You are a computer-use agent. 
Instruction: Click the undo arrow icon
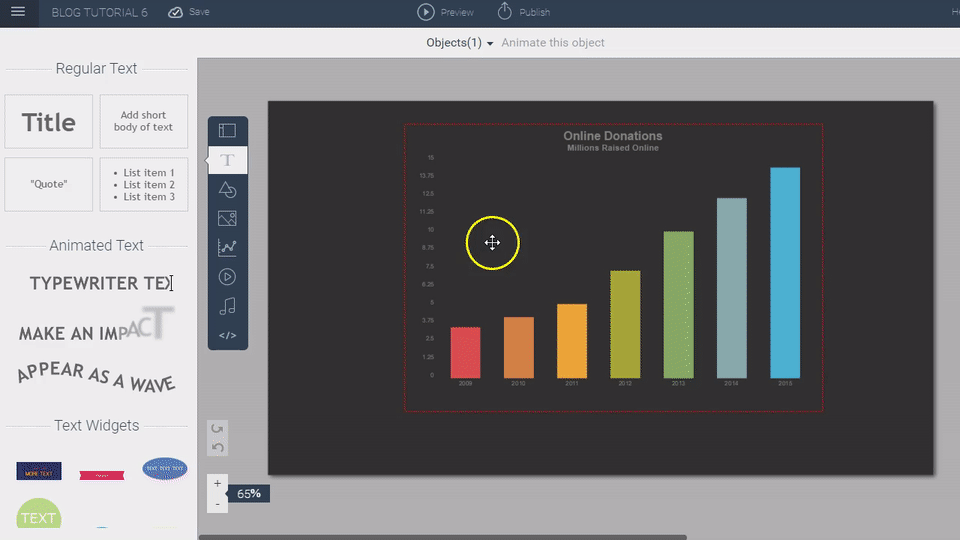(217, 447)
